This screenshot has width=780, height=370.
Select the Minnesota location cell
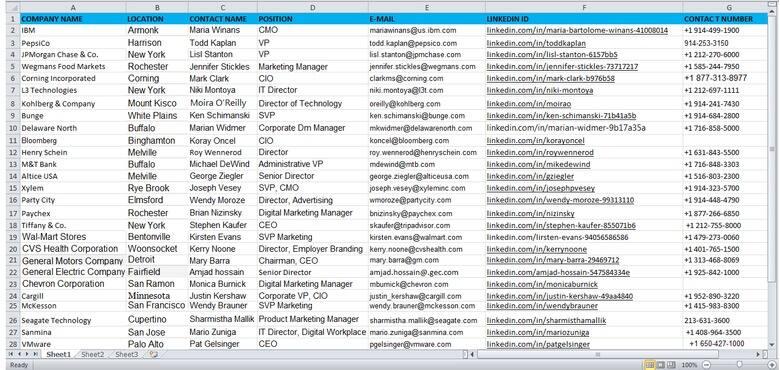157,296
